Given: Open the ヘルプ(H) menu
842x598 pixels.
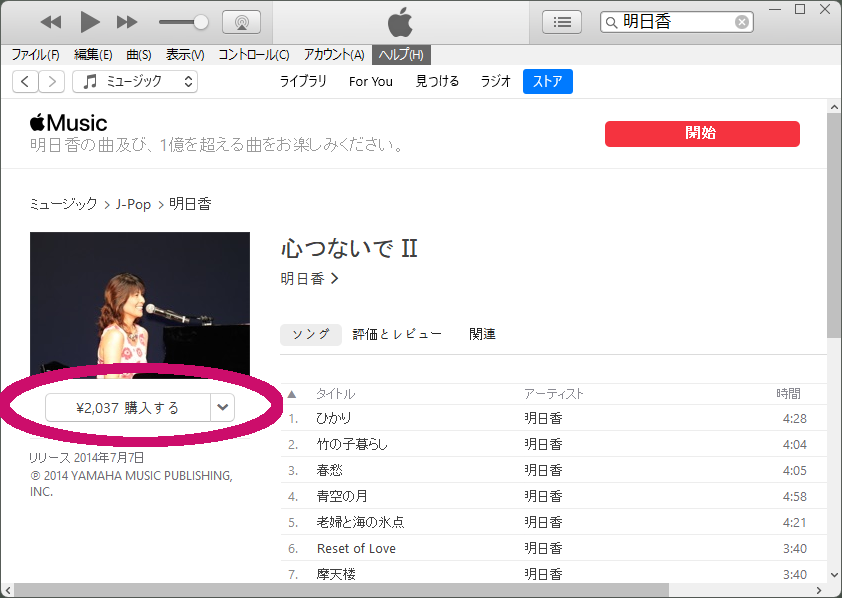Looking at the screenshot, I should (x=401, y=55).
